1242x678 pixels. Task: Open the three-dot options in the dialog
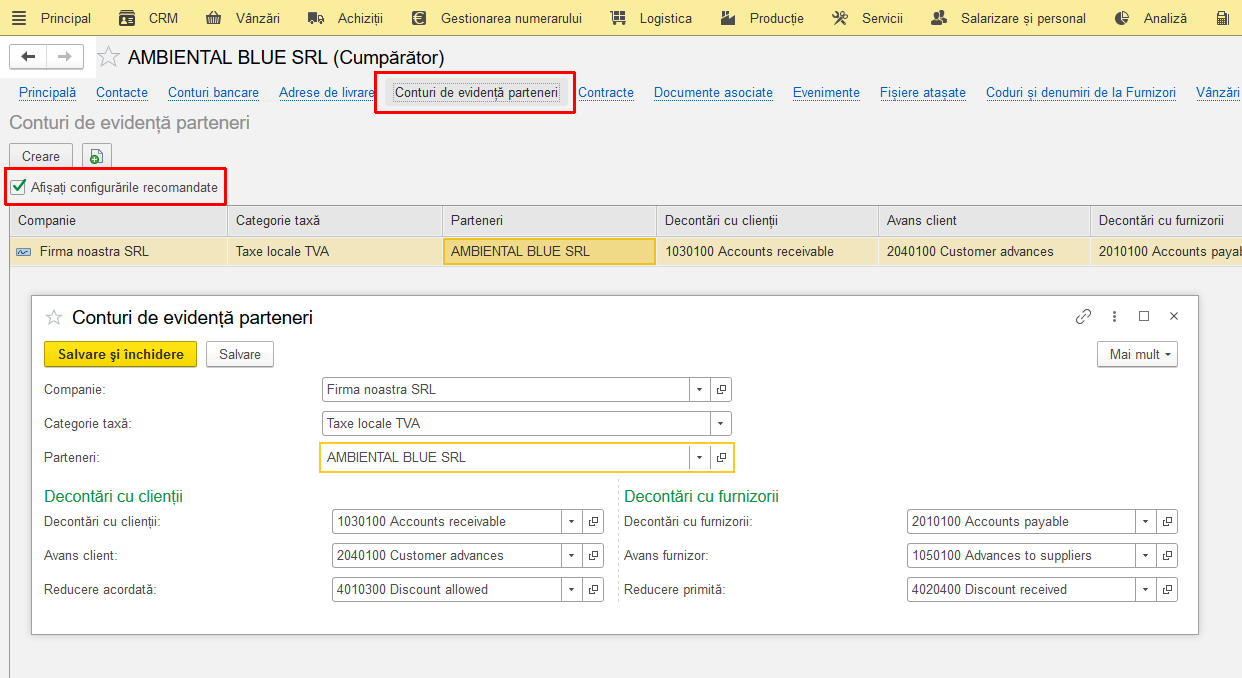1115,316
